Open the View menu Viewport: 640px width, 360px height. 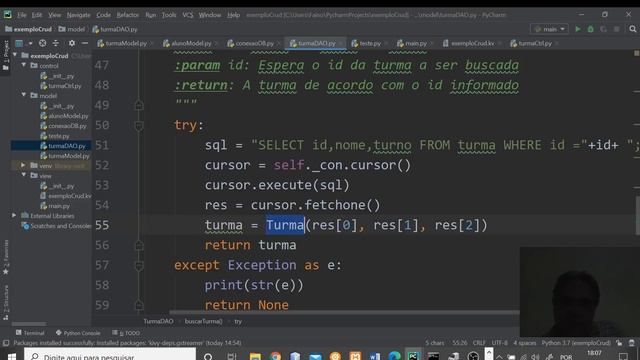click(54, 15)
